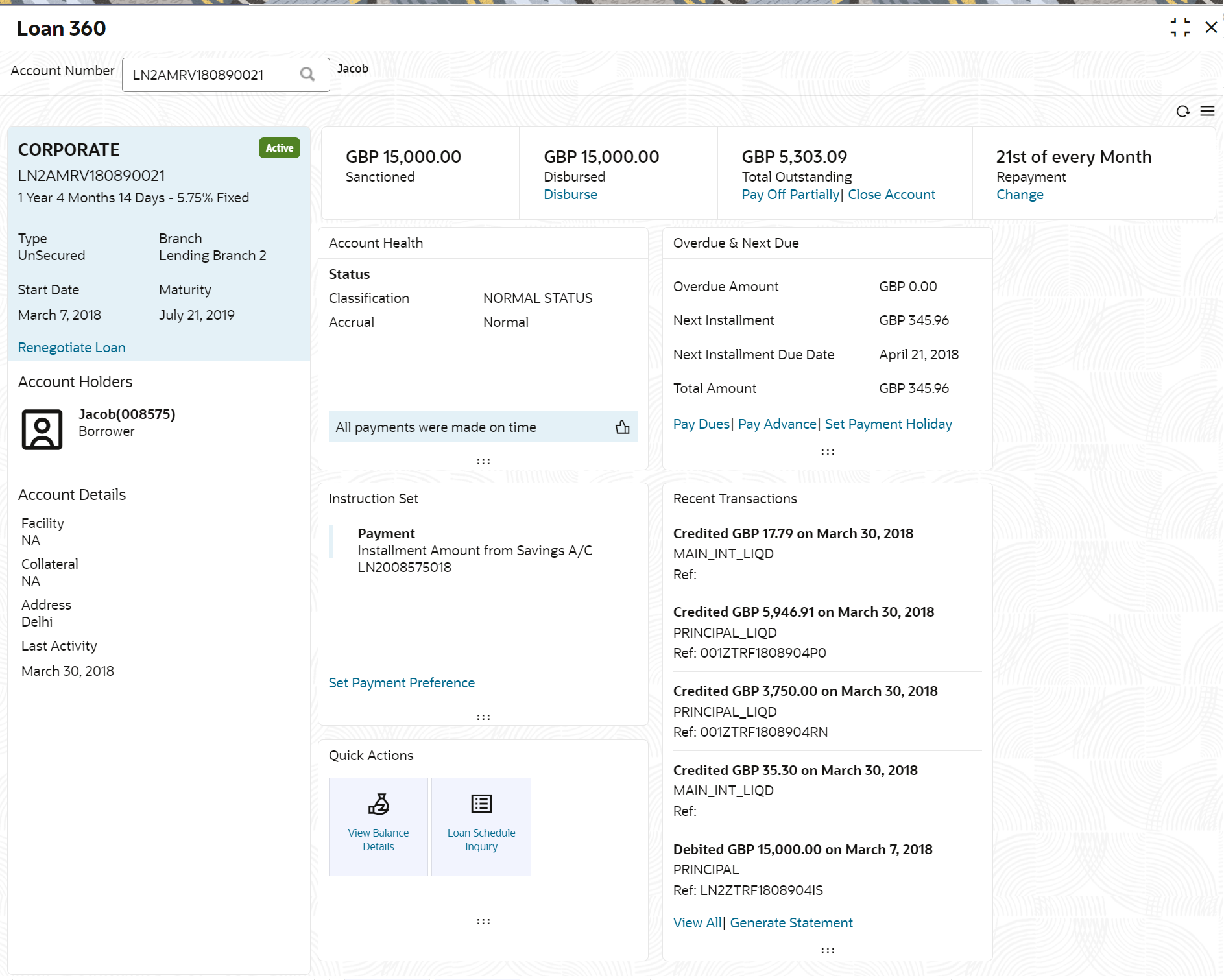The image size is (1224, 980).
Task: Click the Ref: 001ZTRF1808904RN reference
Action: point(750,732)
